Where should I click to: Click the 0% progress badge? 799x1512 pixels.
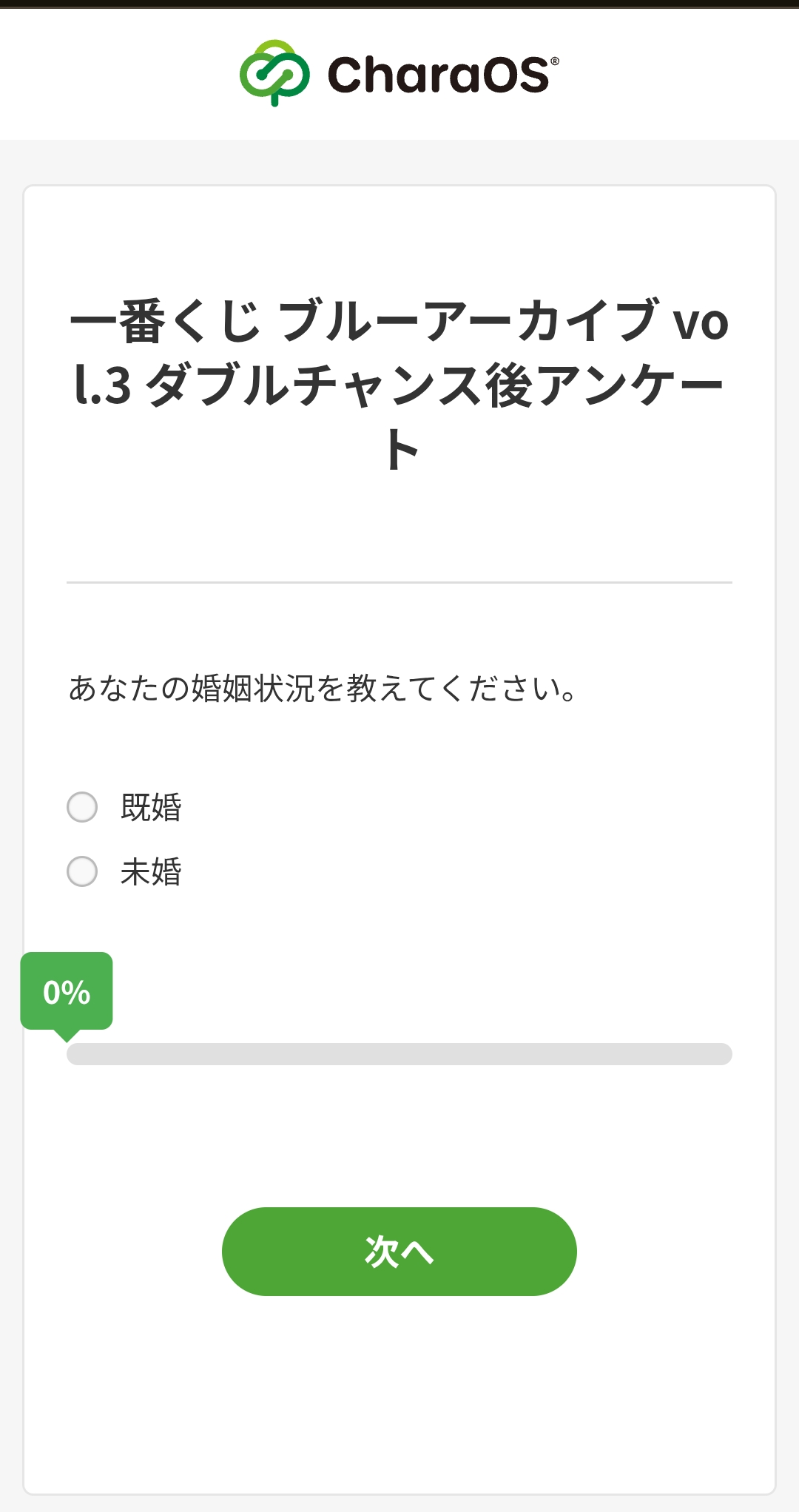click(67, 991)
